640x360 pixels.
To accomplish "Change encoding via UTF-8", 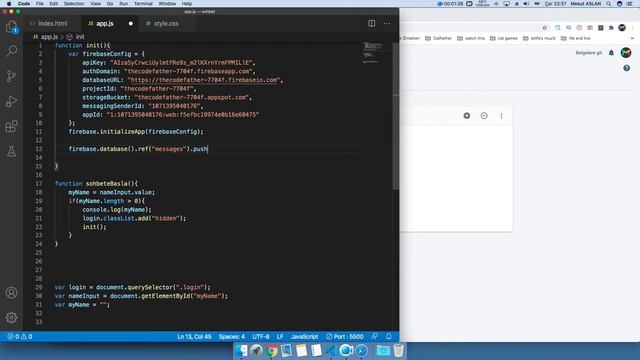I will (x=261, y=336).
